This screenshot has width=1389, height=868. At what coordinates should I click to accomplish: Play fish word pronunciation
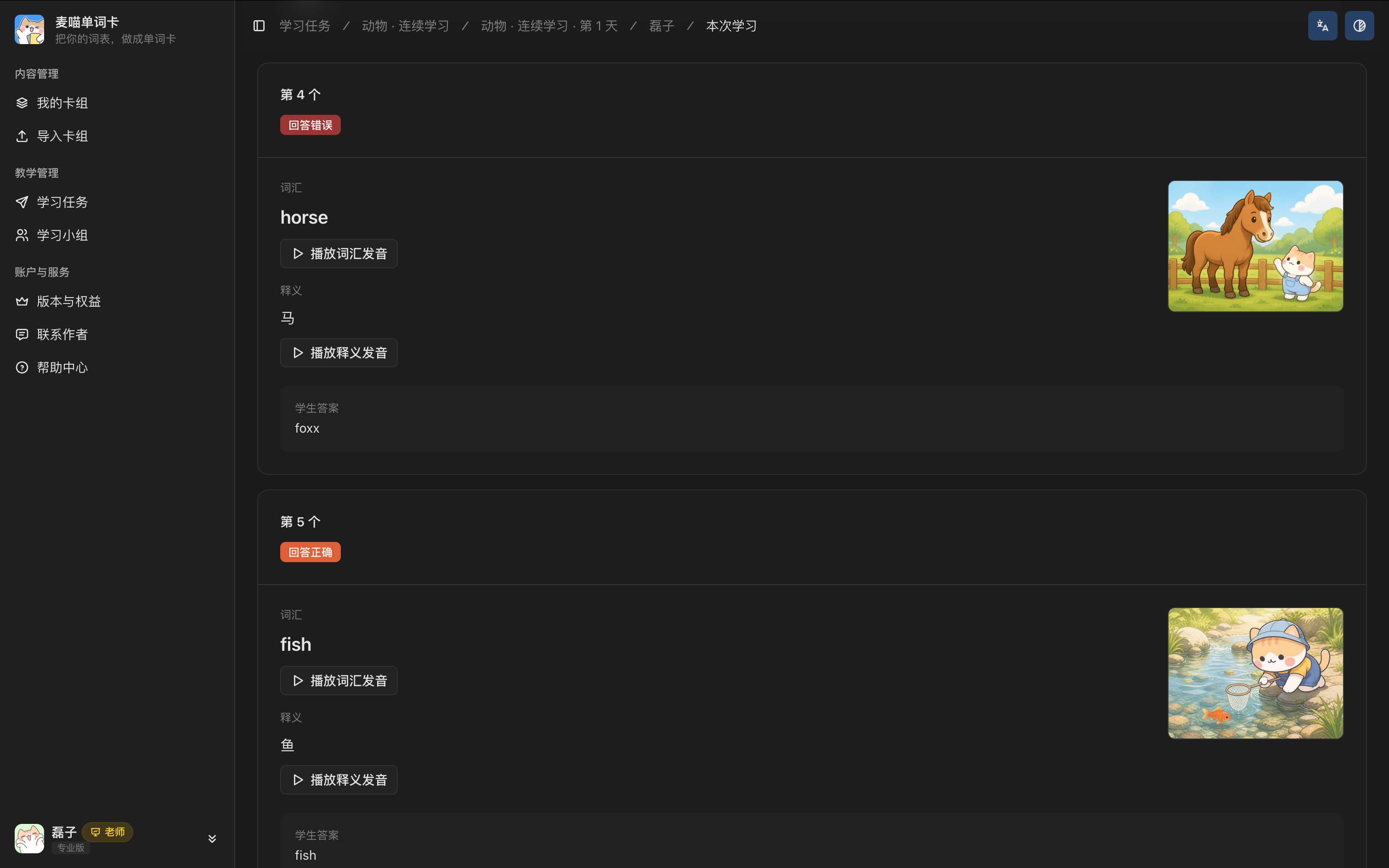(339, 681)
